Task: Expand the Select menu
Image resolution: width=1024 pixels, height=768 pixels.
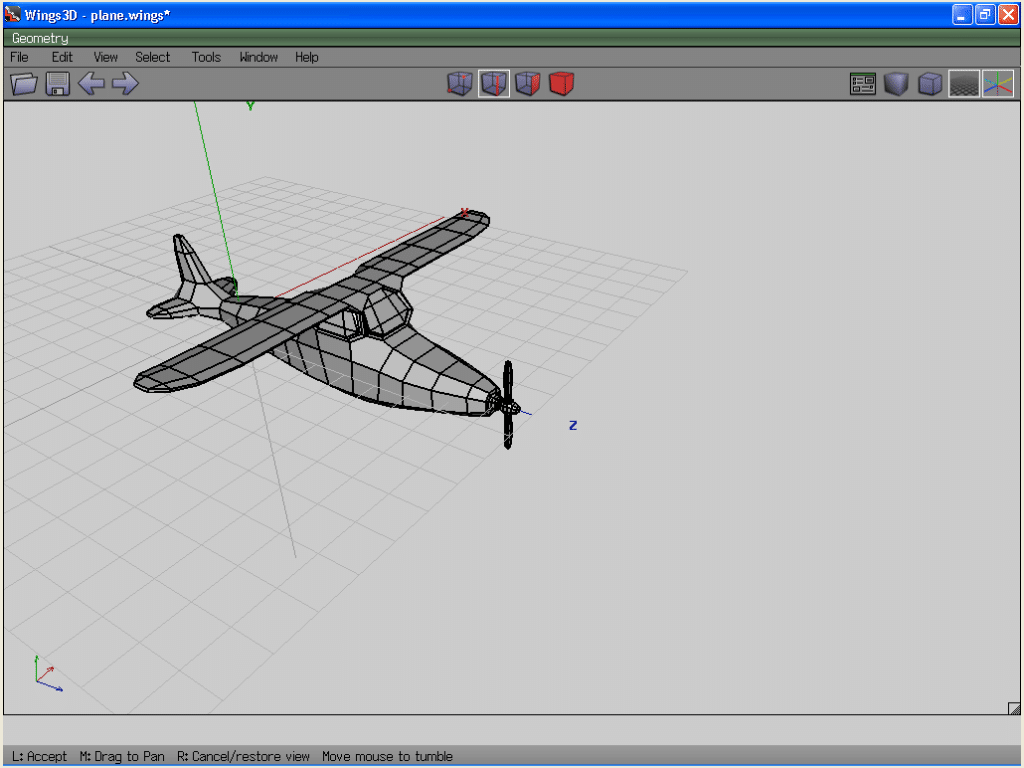Action: click(153, 57)
